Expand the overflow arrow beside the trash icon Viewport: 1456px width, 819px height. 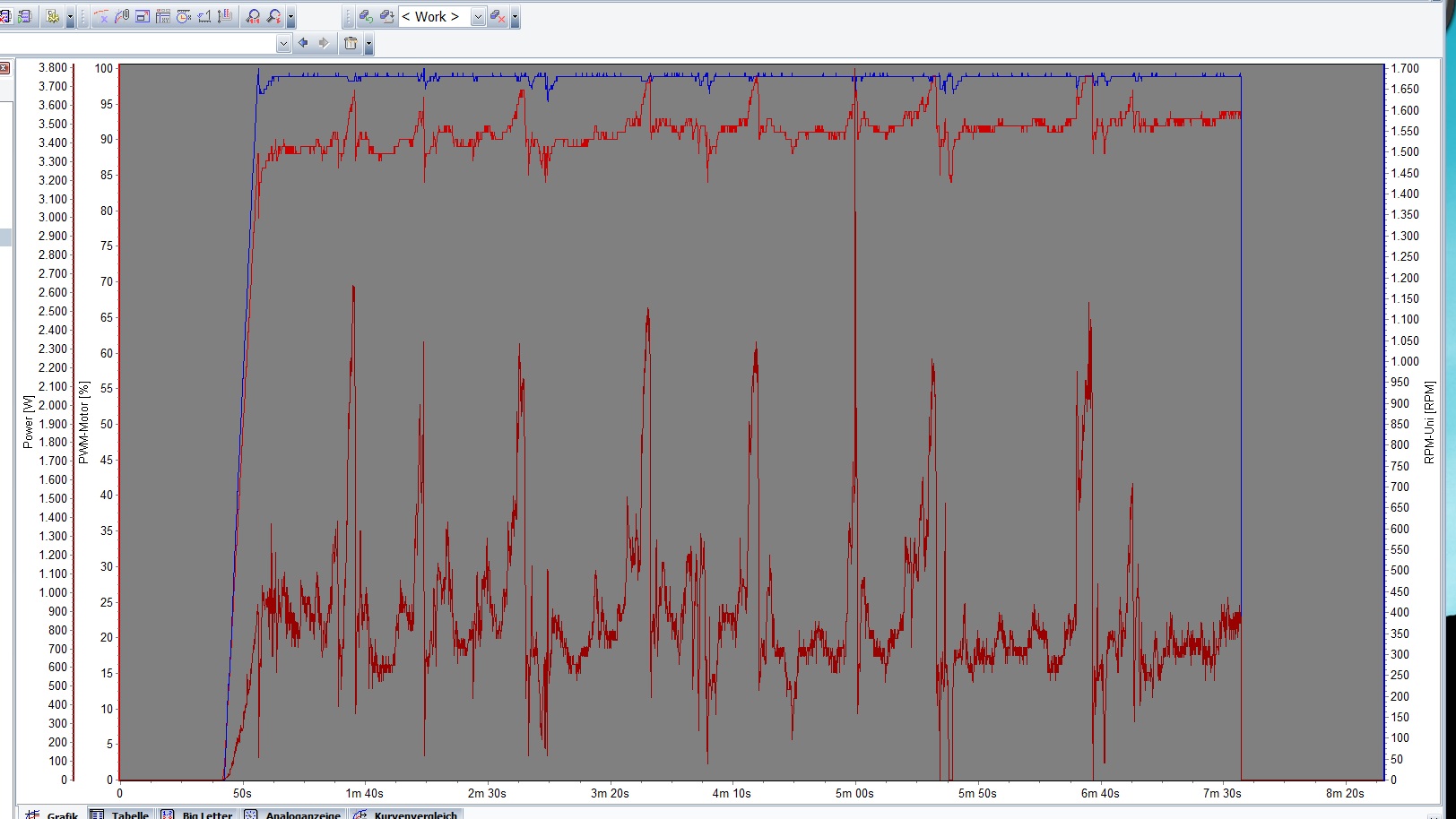pos(368,43)
